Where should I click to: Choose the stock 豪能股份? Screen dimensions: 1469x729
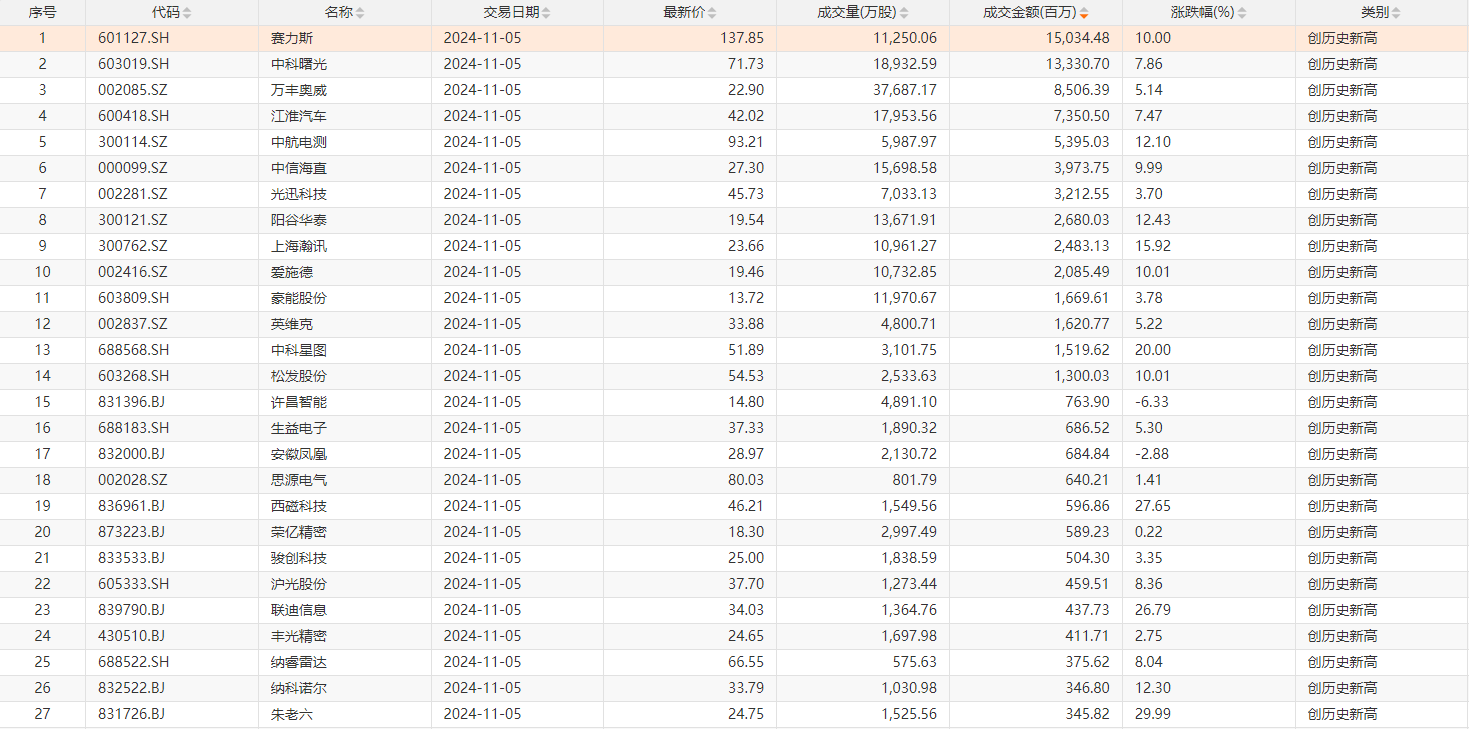[299, 298]
